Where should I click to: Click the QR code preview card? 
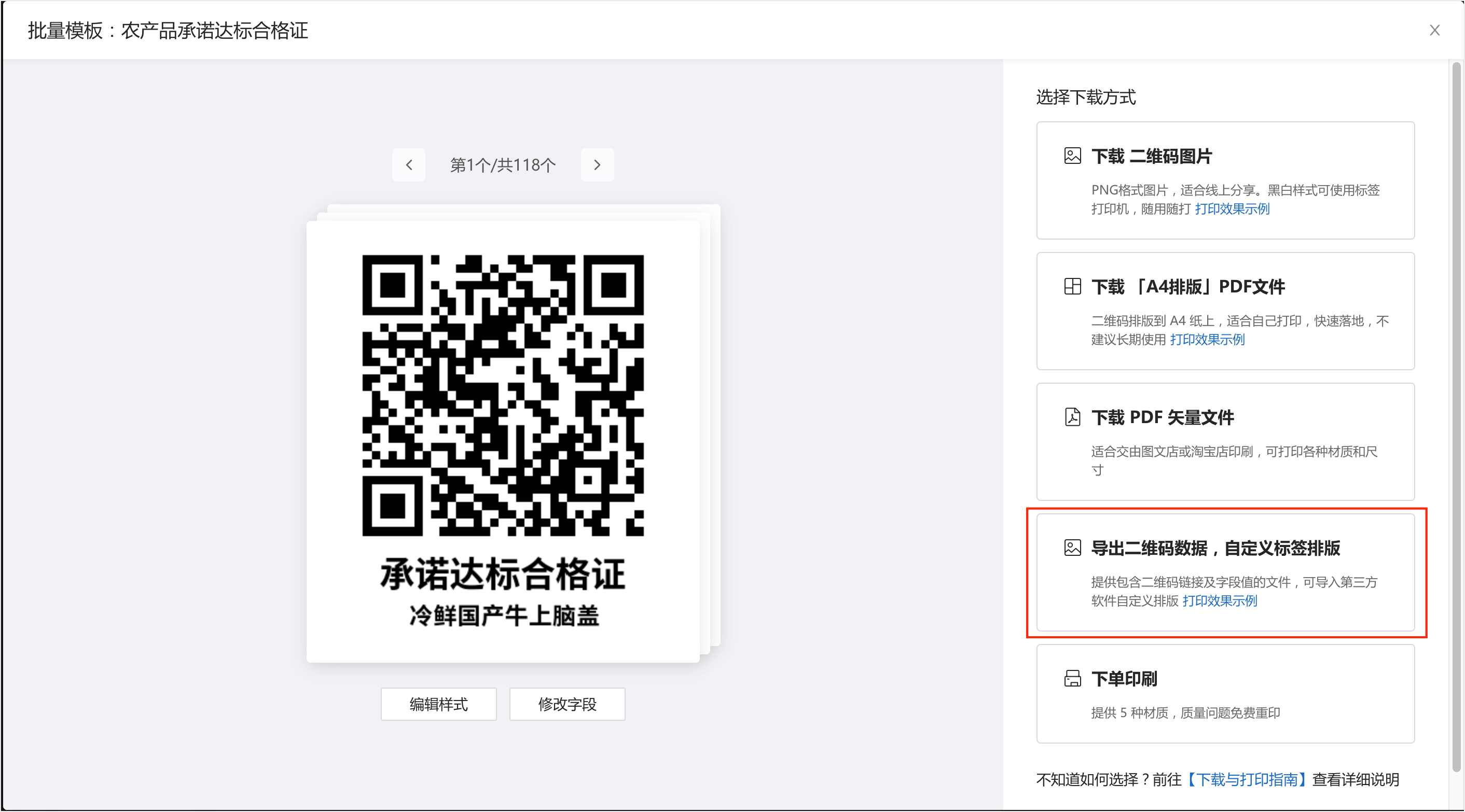click(503, 441)
